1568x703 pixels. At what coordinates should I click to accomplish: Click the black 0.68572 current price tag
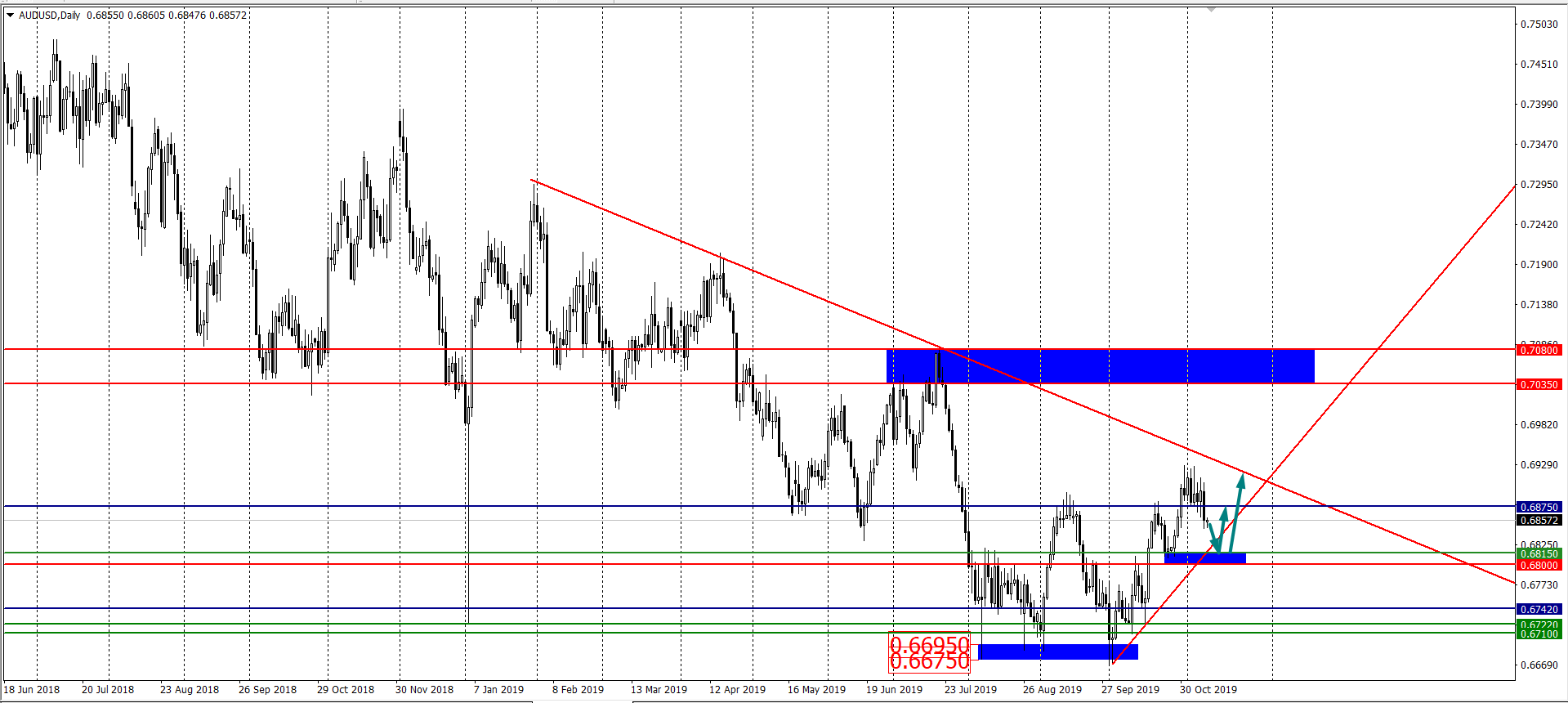point(1538,520)
